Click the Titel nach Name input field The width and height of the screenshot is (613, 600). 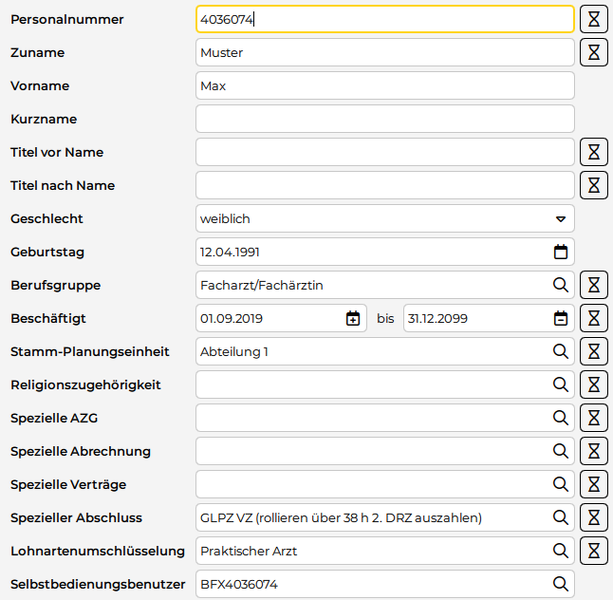tap(385, 185)
